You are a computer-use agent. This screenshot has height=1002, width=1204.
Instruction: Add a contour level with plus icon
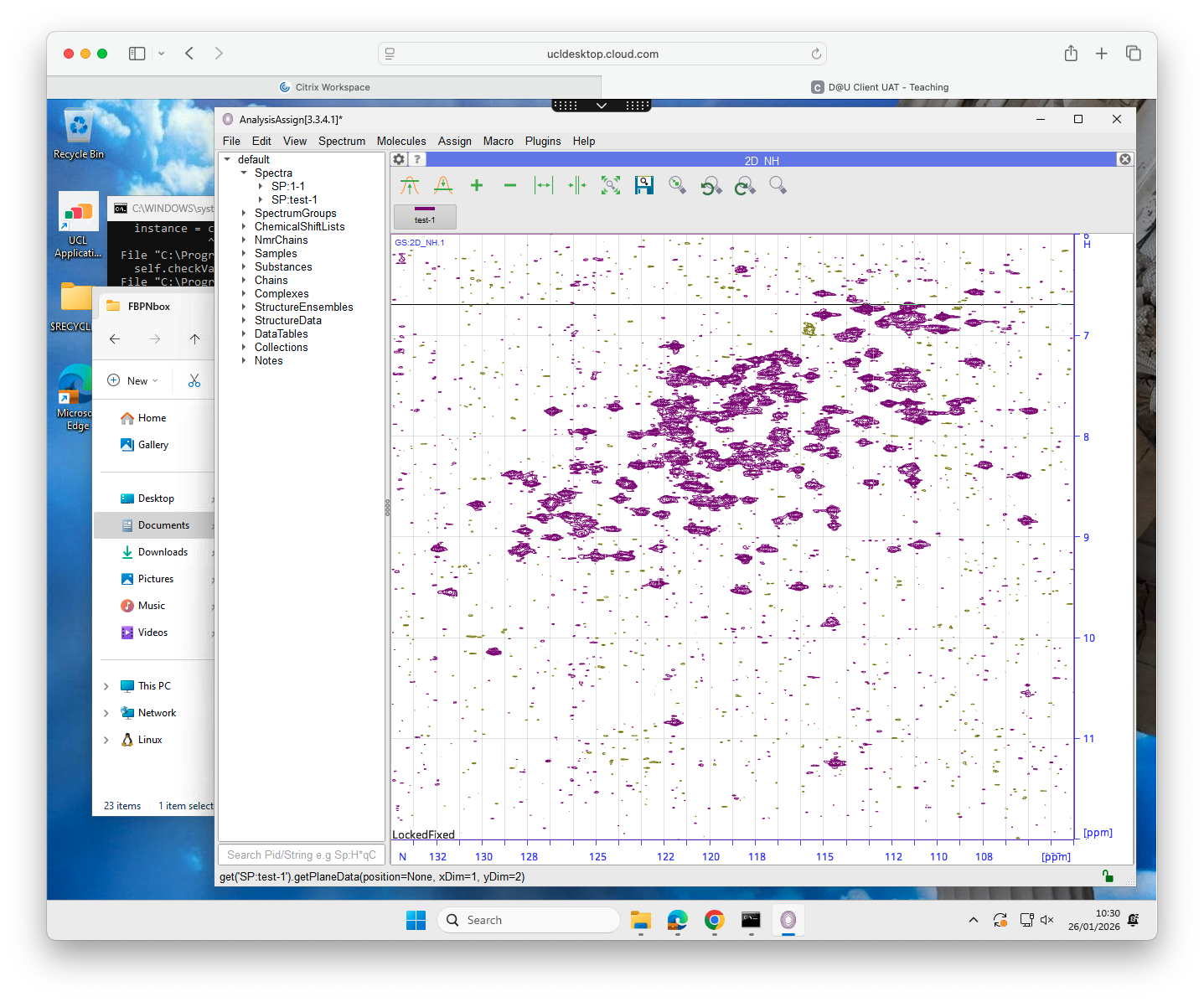(477, 186)
